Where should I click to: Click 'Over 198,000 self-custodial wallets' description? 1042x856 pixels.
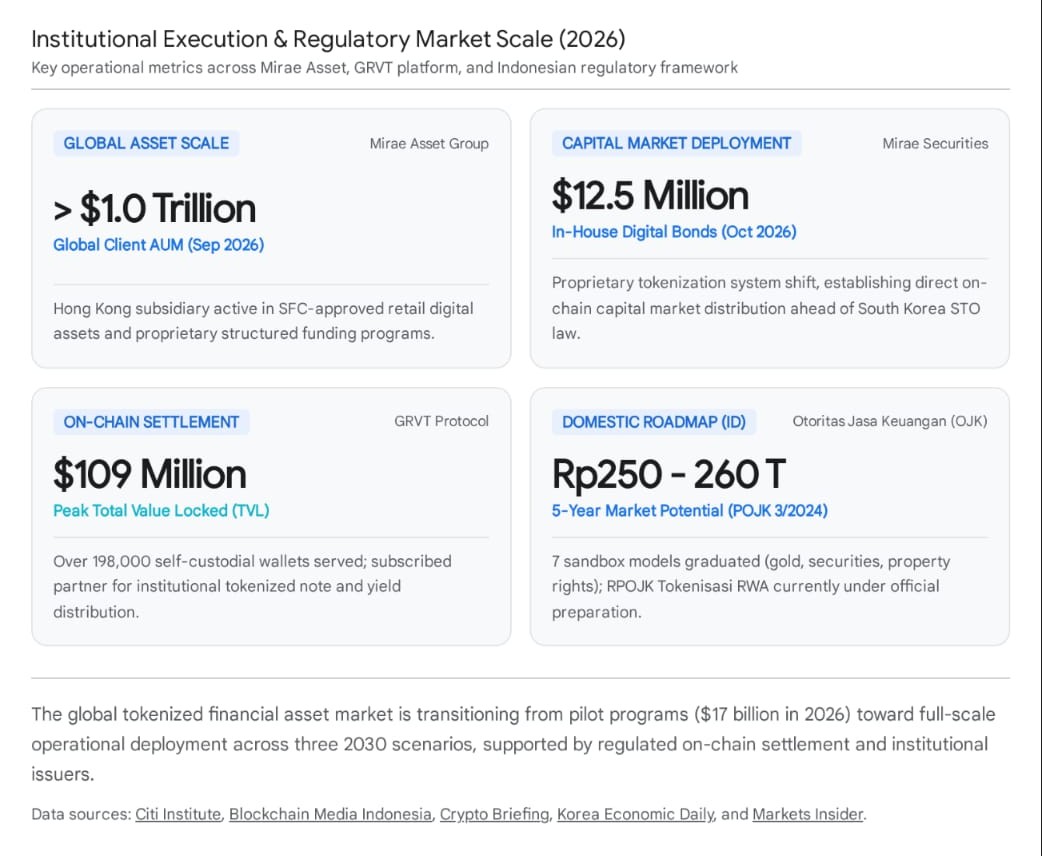click(253, 586)
